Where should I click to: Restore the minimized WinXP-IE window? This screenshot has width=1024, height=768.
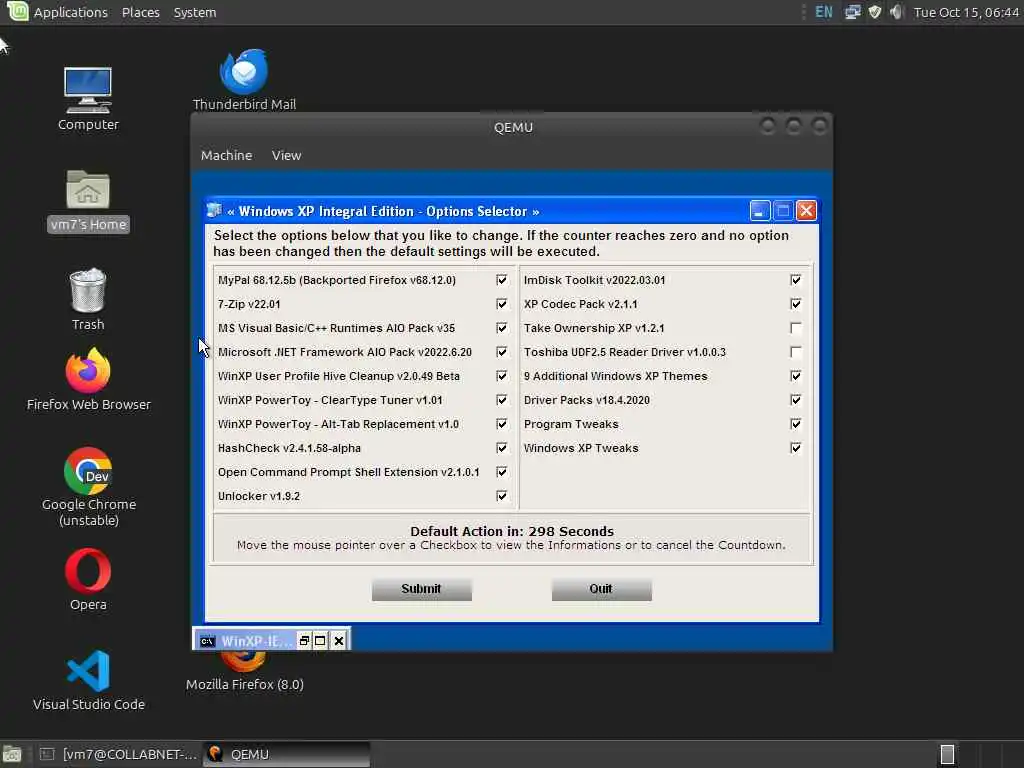pyautogui.click(x=304, y=641)
